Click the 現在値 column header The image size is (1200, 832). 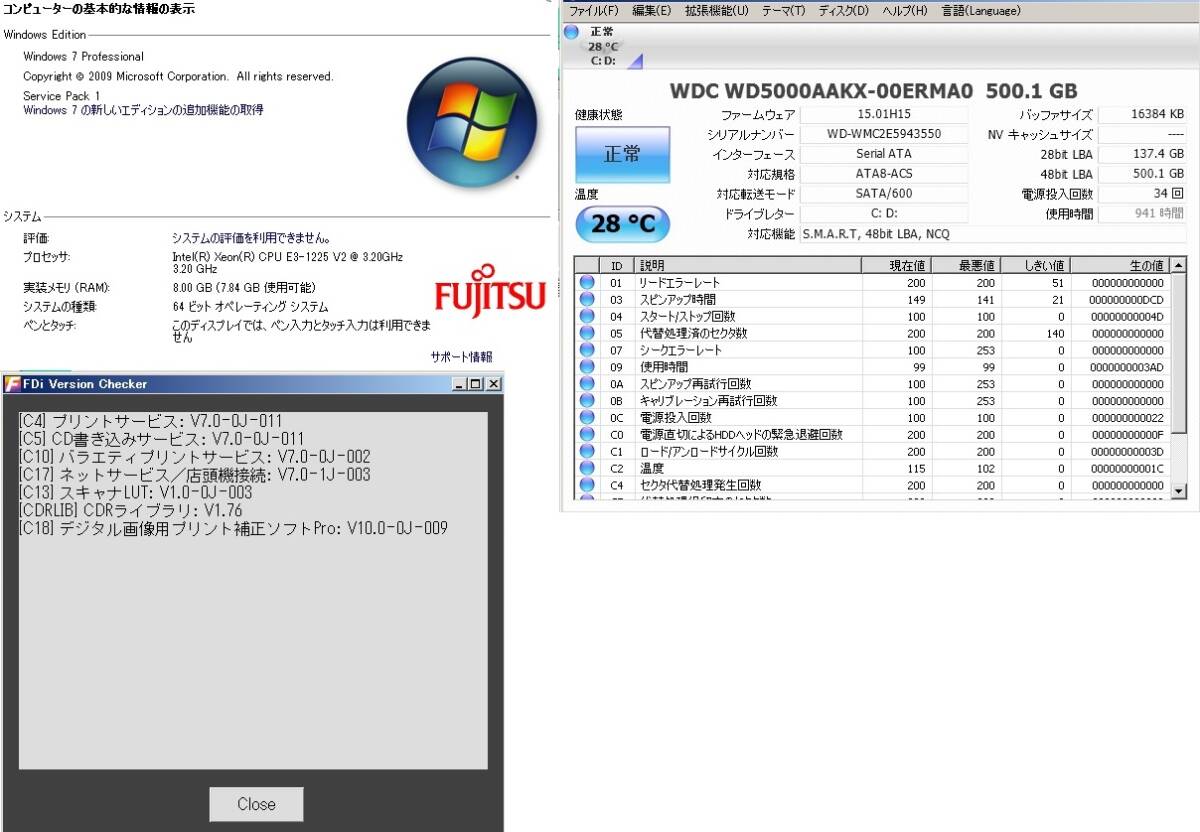tap(897, 266)
